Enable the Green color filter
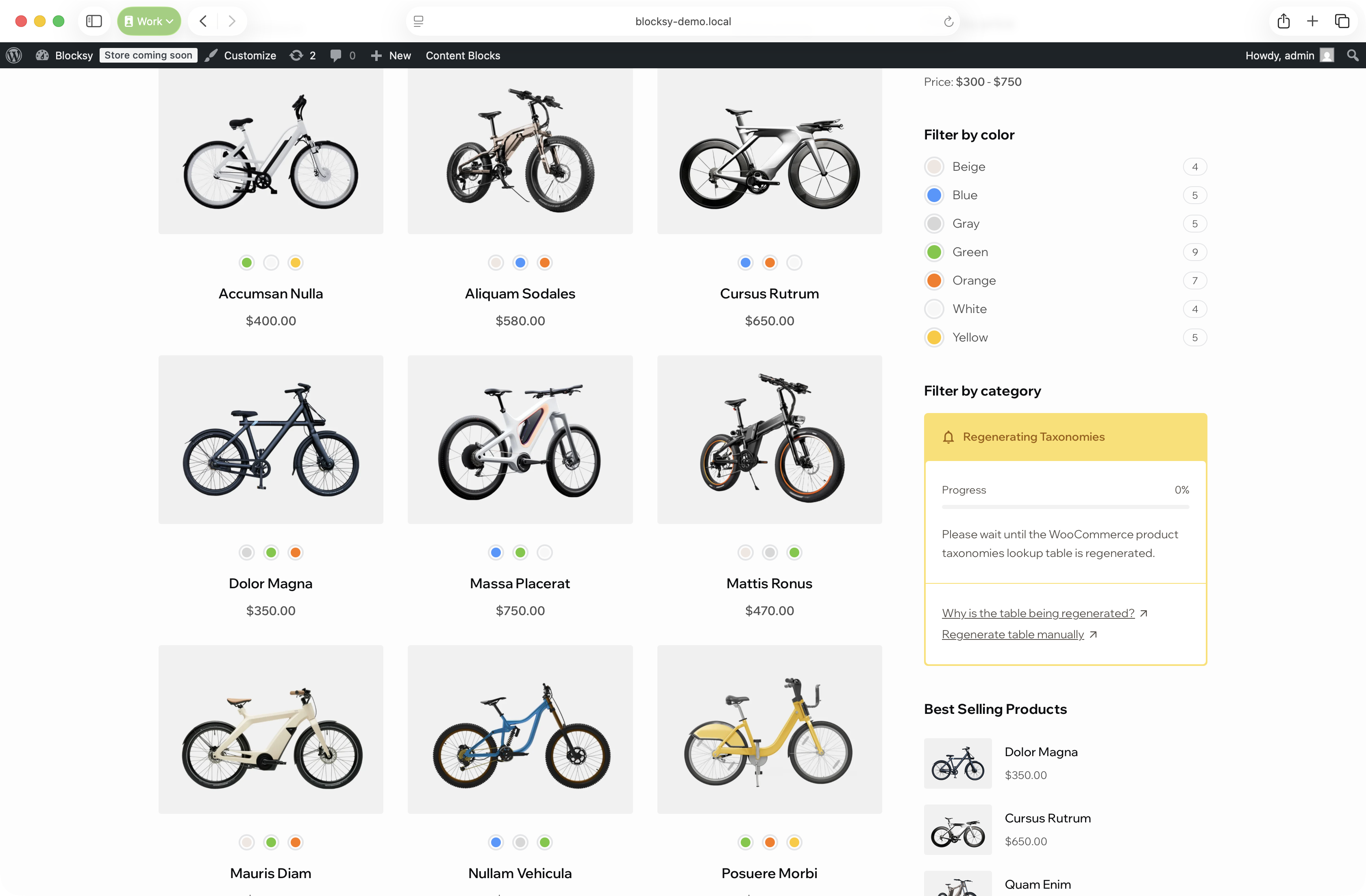Screen dimensions: 1366x896 click(934, 252)
